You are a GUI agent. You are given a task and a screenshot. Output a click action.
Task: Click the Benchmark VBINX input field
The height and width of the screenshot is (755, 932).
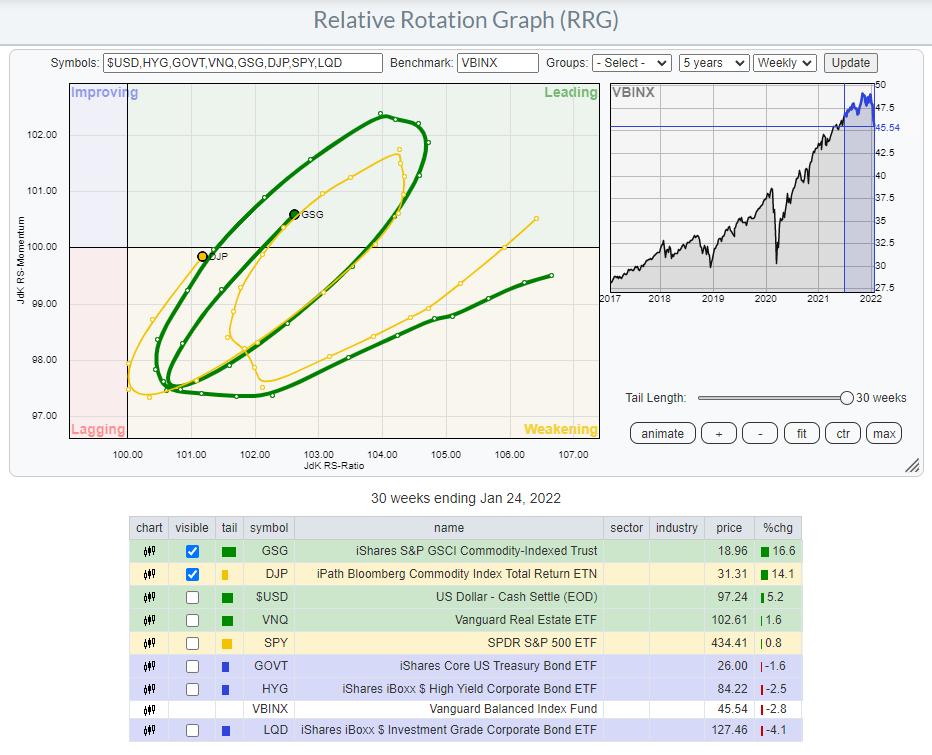coord(498,63)
